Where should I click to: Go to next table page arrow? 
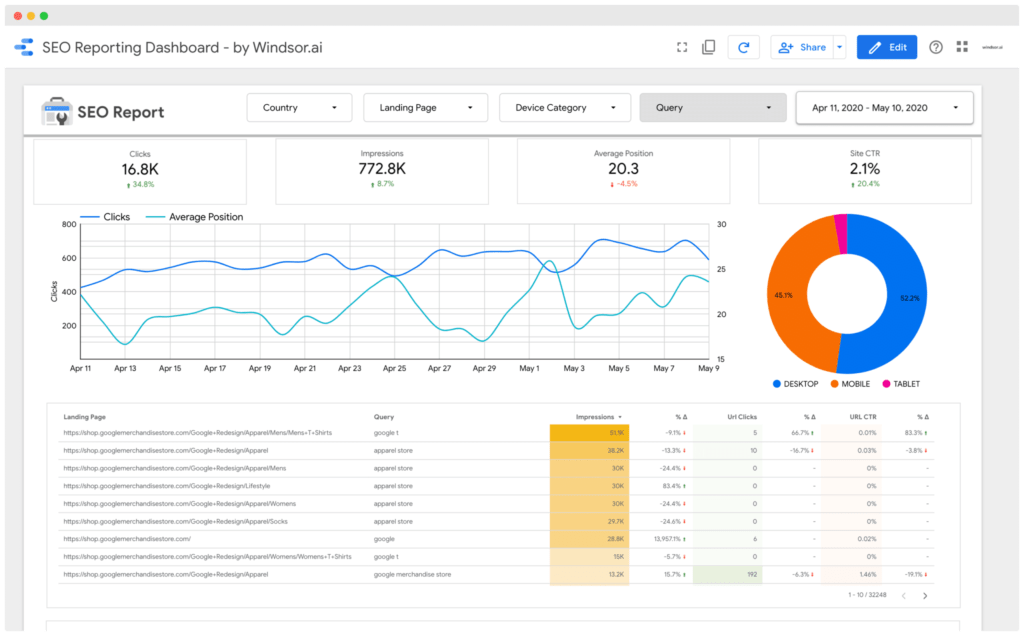point(925,596)
